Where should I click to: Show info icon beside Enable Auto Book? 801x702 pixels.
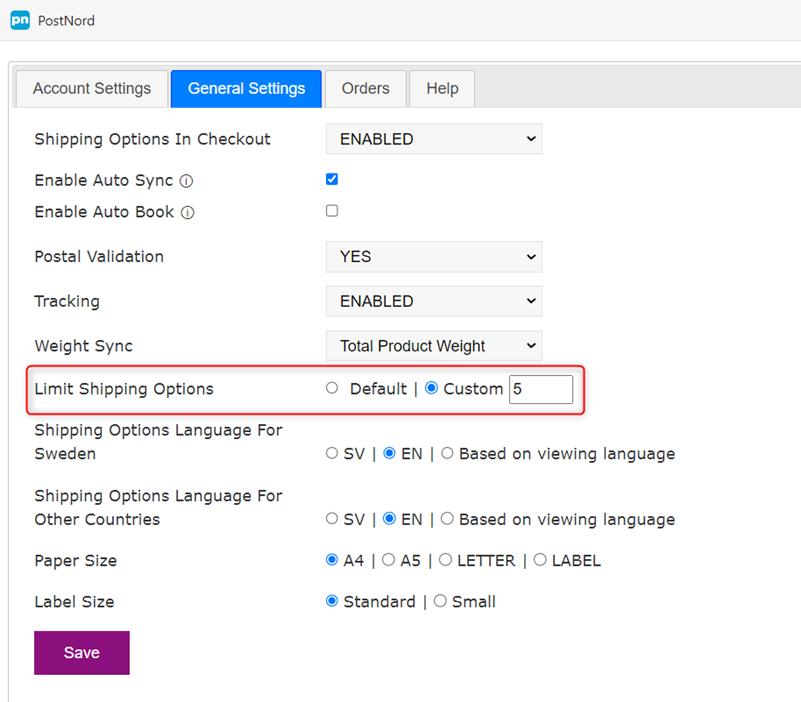[187, 213]
